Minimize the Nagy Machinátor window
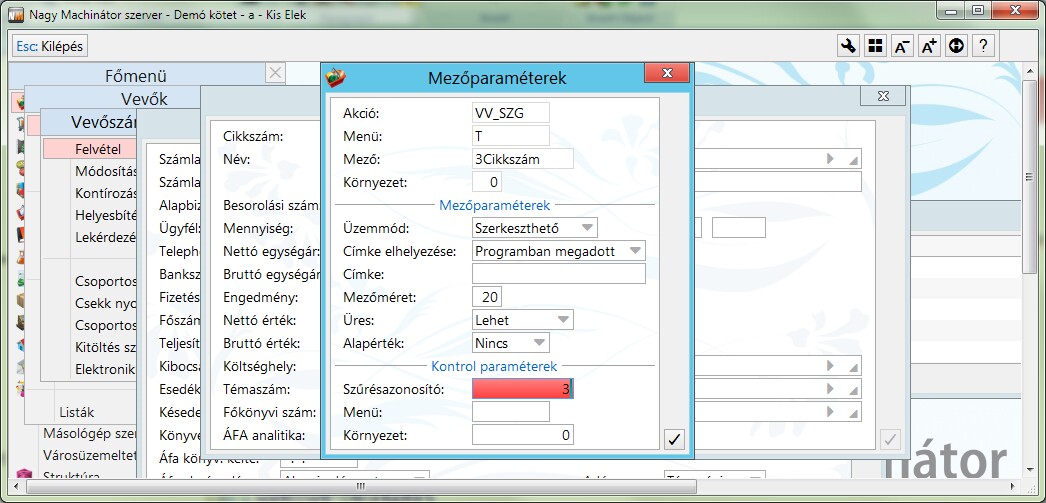1046x503 pixels. (950, 10)
